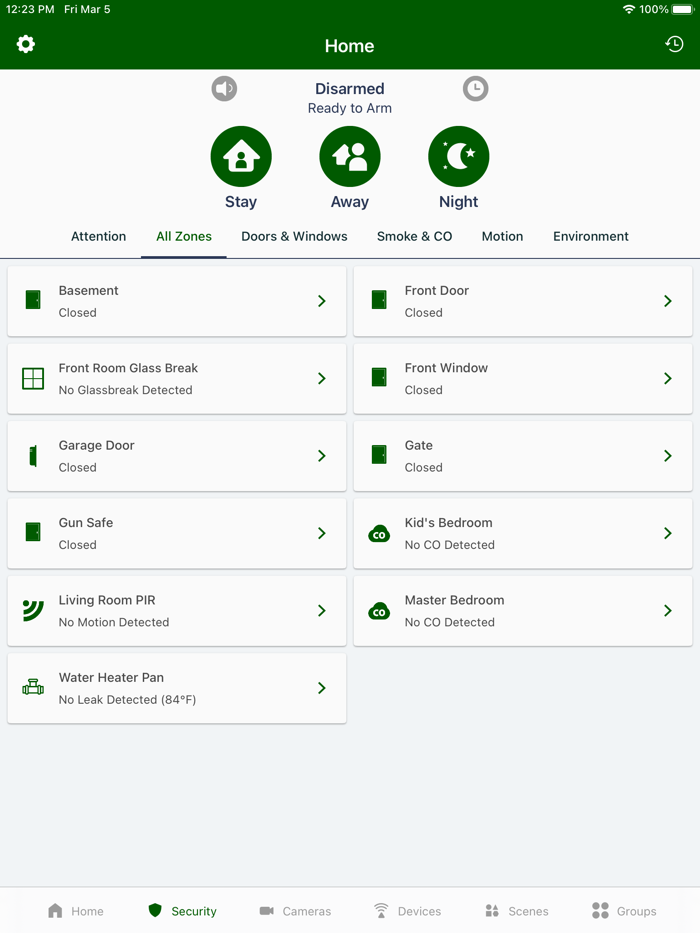700x933 pixels.
Task: Switch to the Motion tab
Action: click(502, 236)
